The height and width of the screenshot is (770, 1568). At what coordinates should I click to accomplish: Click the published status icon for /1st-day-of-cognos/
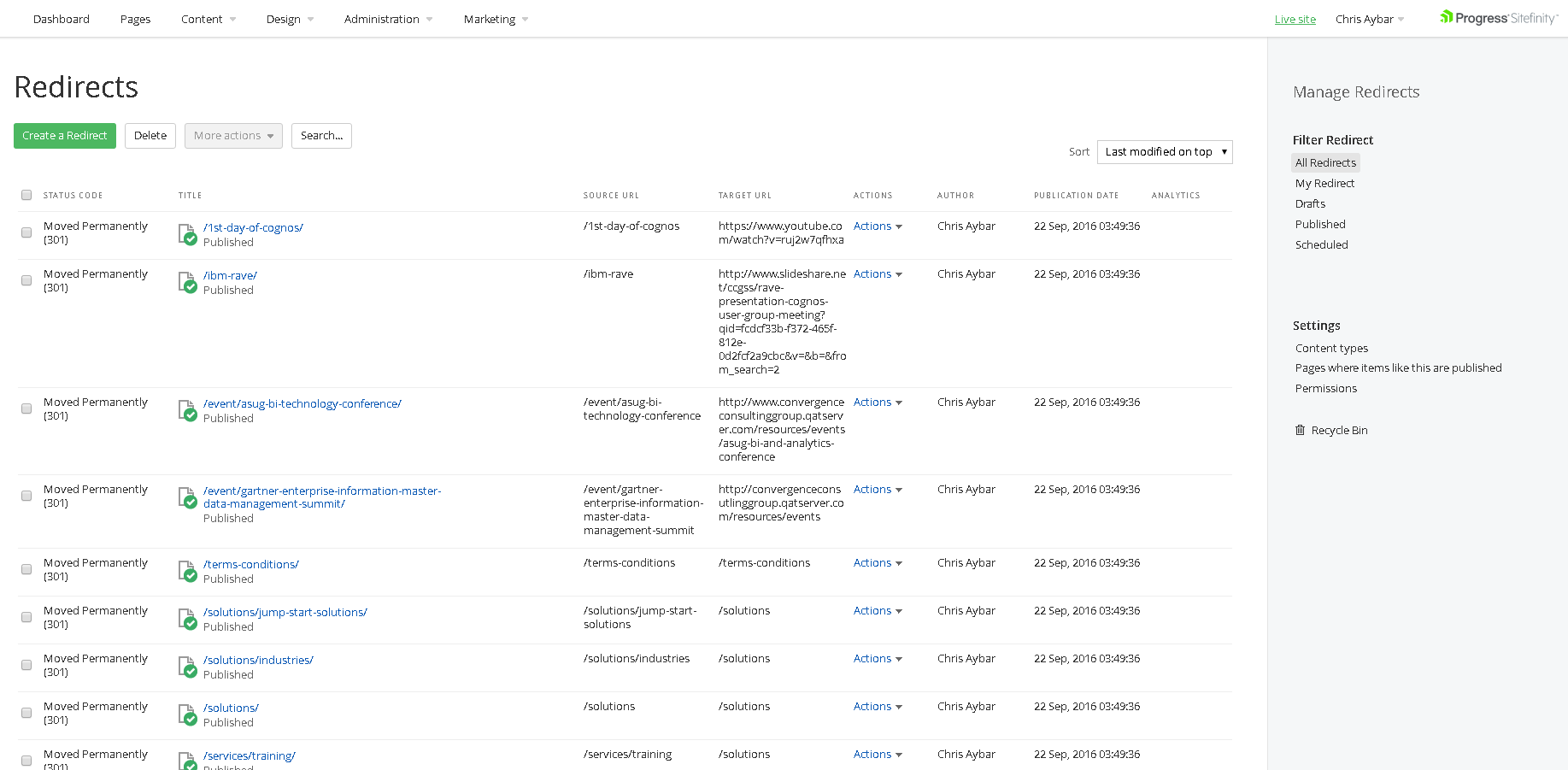tap(187, 234)
